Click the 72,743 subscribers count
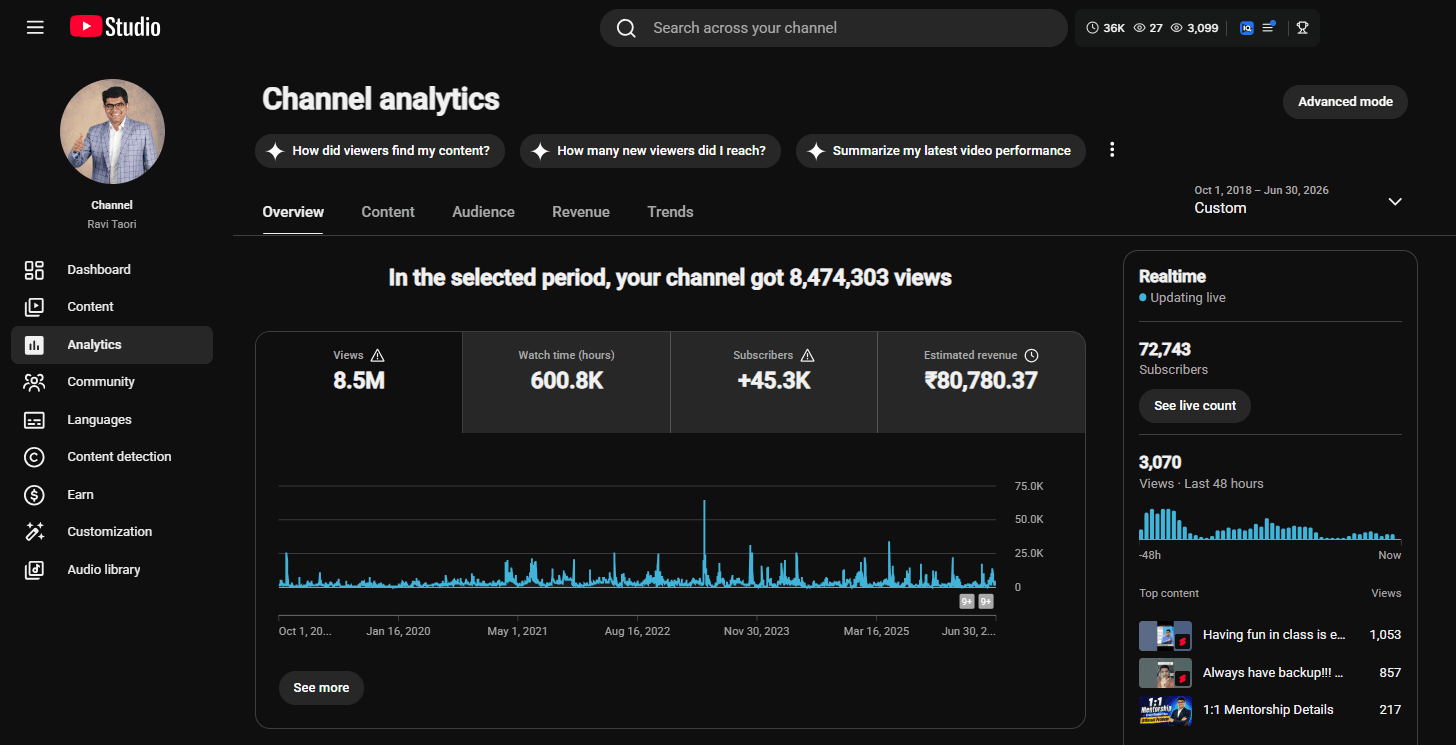This screenshot has height=745, width=1456. 1165,349
